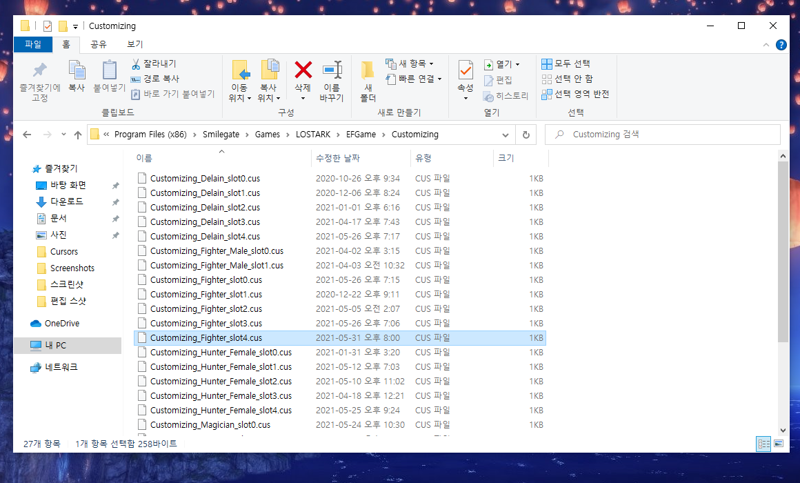Switch to the Home (홈) tab
The image size is (800, 483).
point(66,44)
